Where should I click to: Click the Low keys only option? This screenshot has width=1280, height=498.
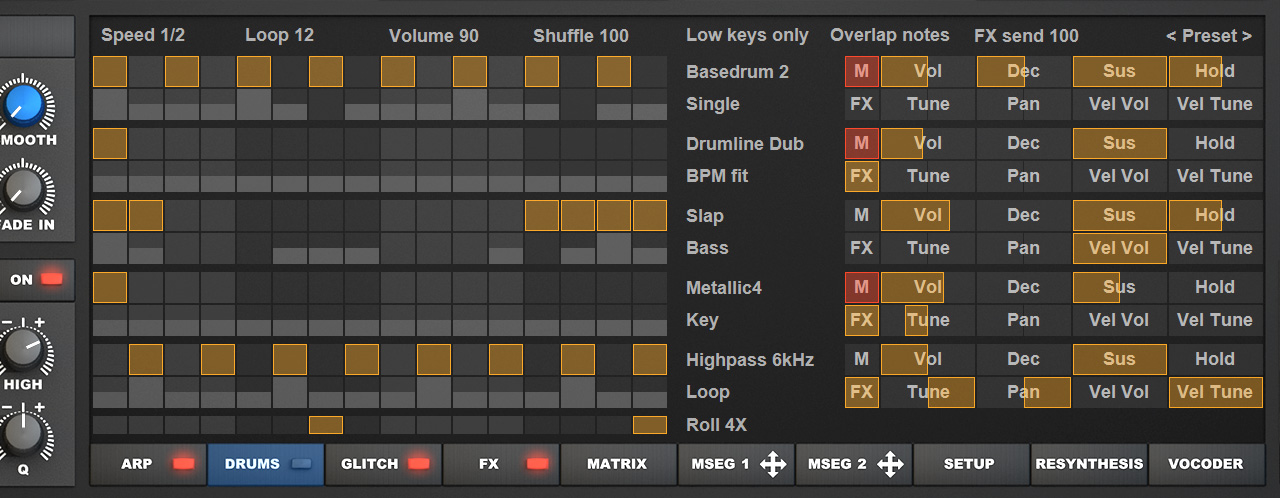click(747, 36)
